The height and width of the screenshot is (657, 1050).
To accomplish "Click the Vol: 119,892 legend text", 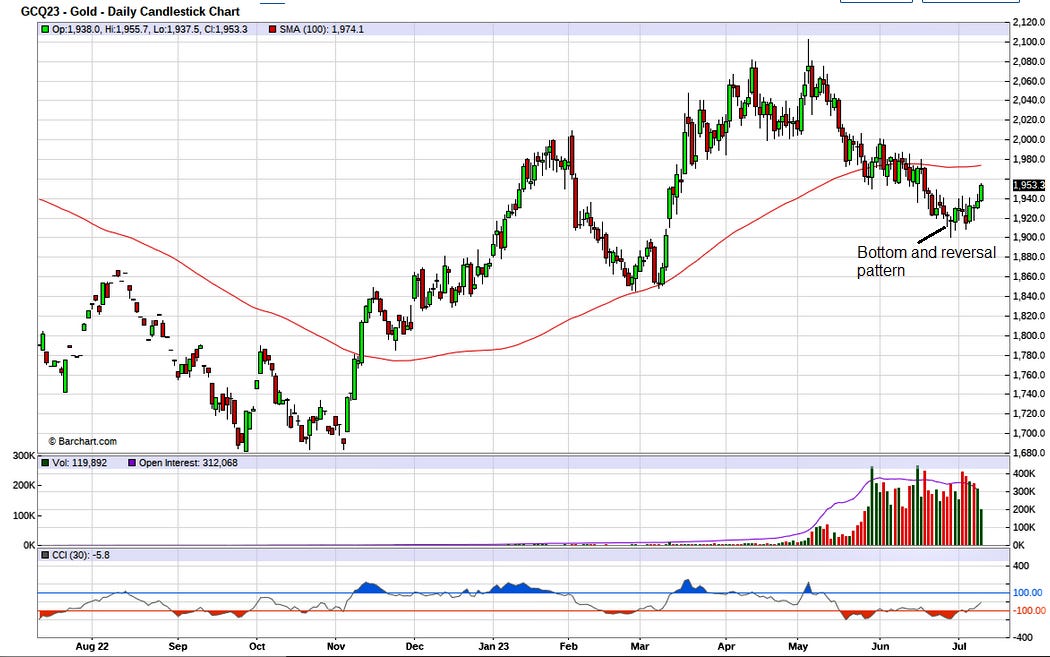I will [80, 463].
